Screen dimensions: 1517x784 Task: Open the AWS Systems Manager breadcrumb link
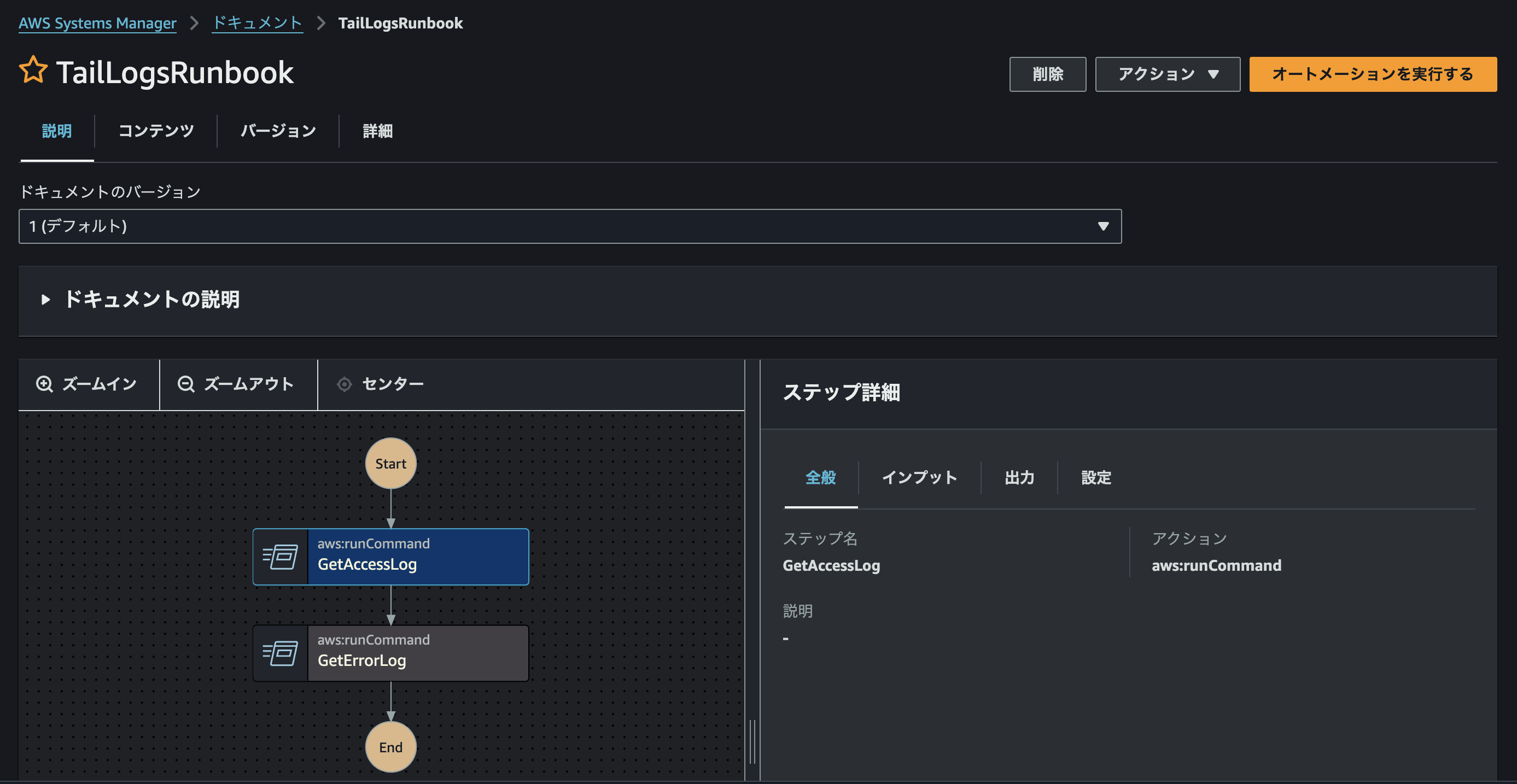pyautogui.click(x=97, y=23)
